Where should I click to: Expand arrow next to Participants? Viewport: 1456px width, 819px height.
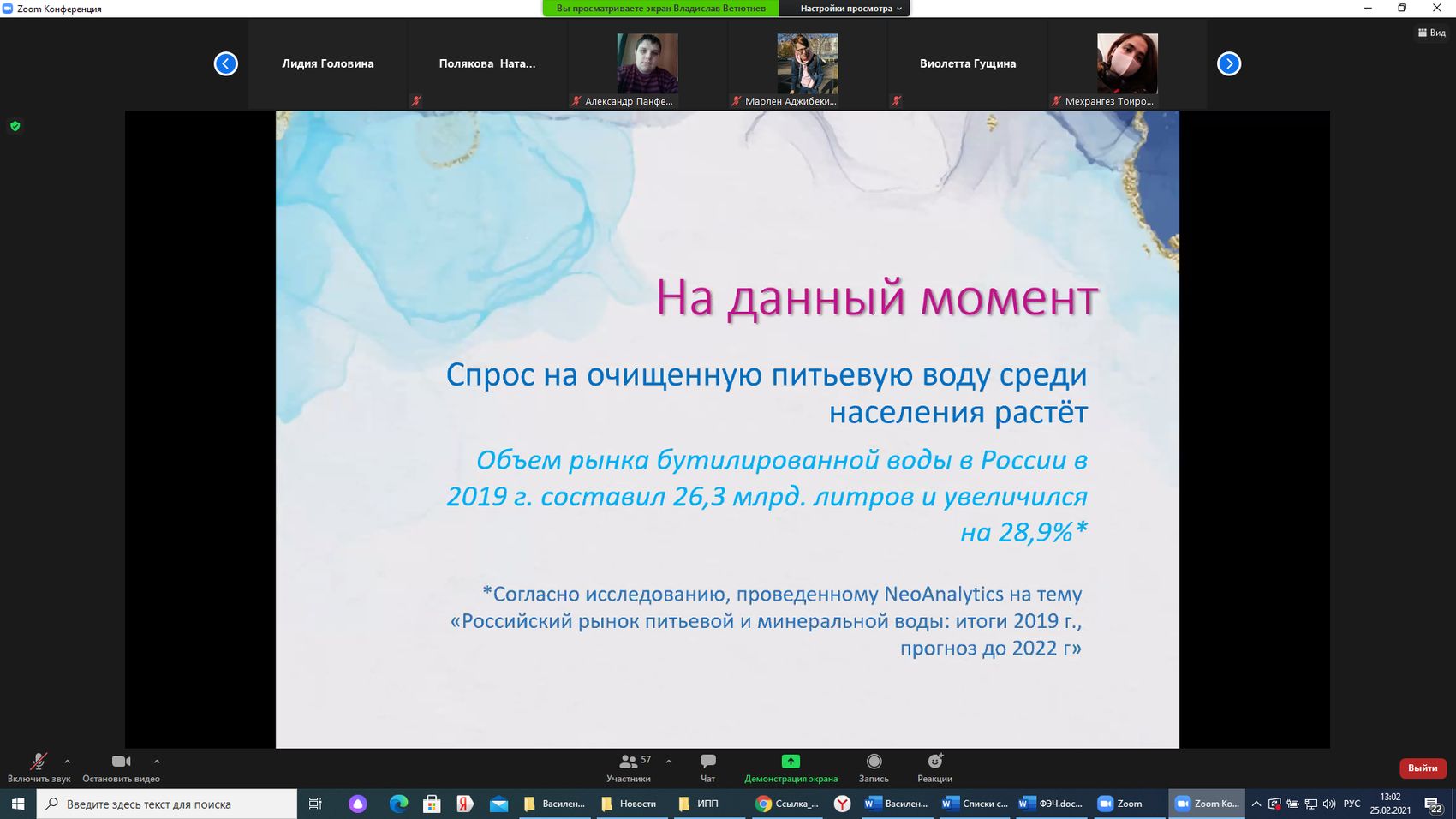[x=669, y=761]
